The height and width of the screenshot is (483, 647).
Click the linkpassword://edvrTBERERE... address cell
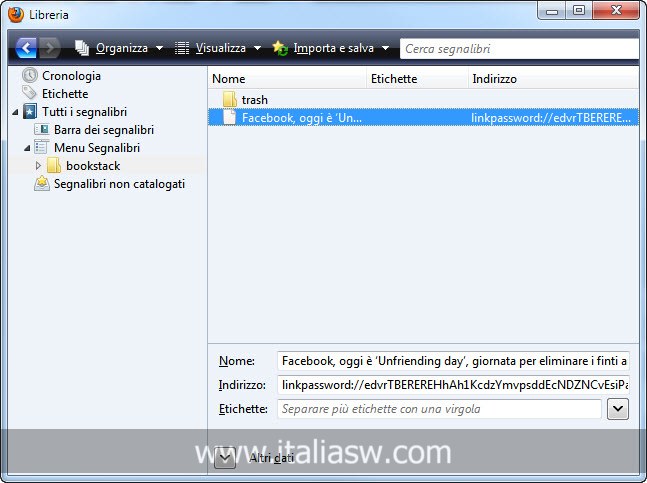pos(551,118)
